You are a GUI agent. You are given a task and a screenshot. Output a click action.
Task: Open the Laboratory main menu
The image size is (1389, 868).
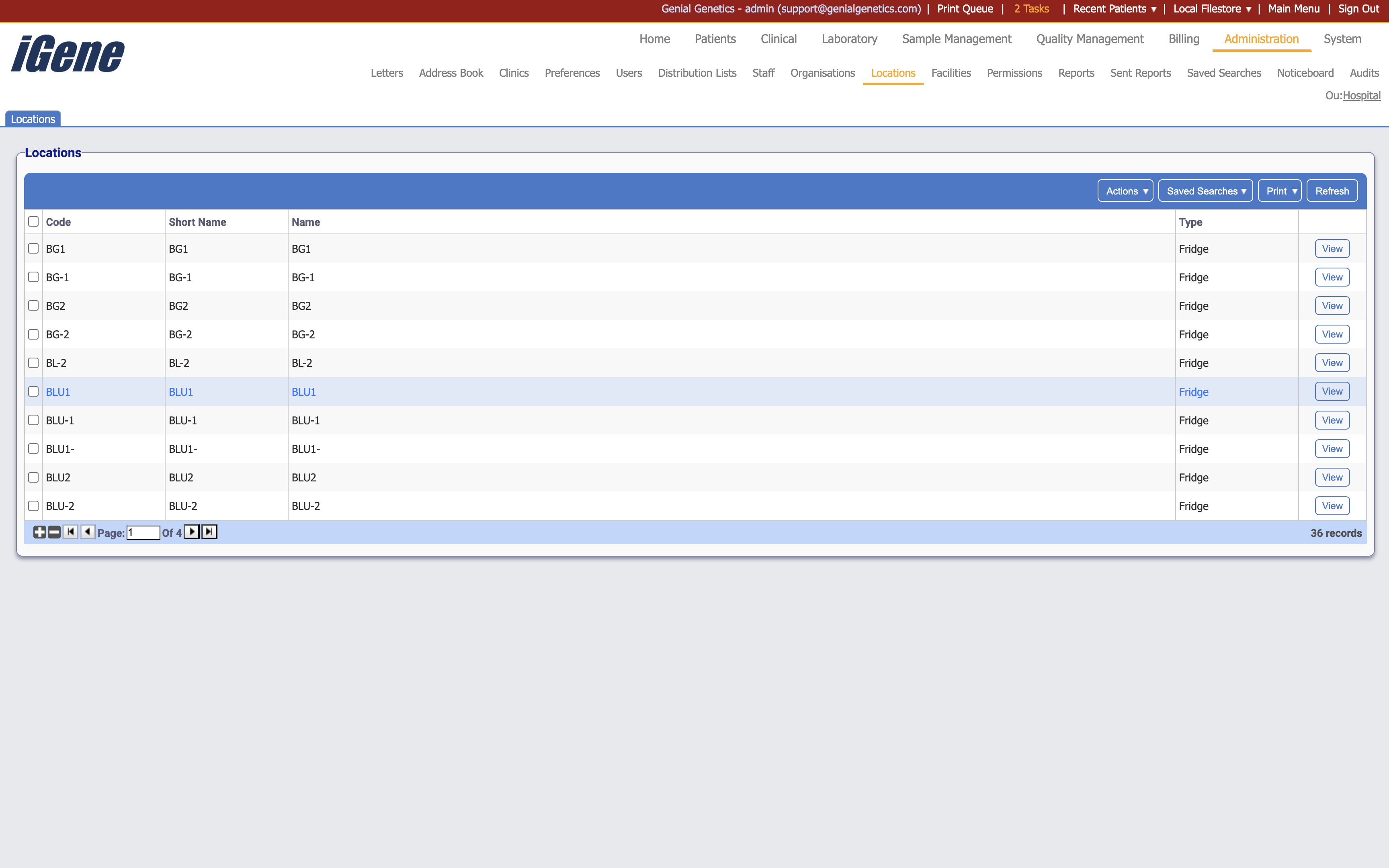pyautogui.click(x=849, y=39)
